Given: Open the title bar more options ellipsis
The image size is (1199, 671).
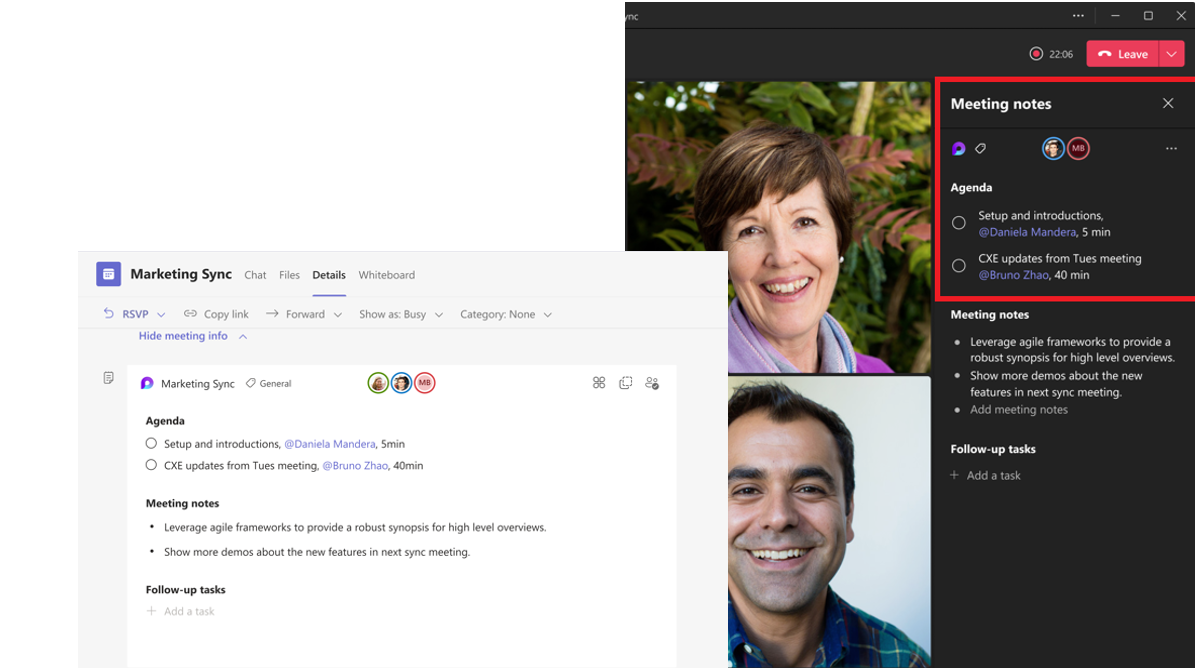Looking at the screenshot, I should tap(1078, 16).
